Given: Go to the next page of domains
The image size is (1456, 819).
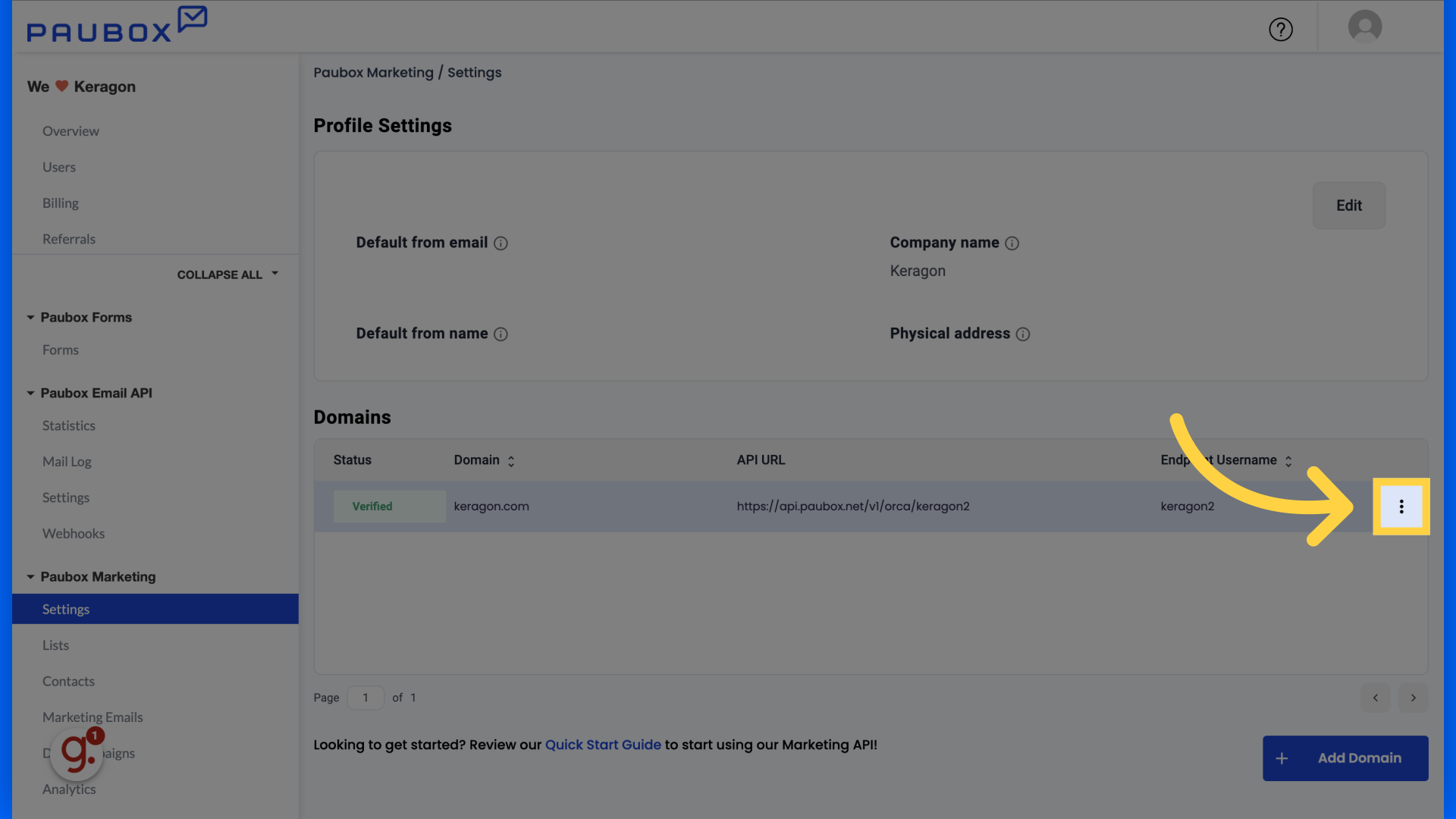Looking at the screenshot, I should (1414, 698).
